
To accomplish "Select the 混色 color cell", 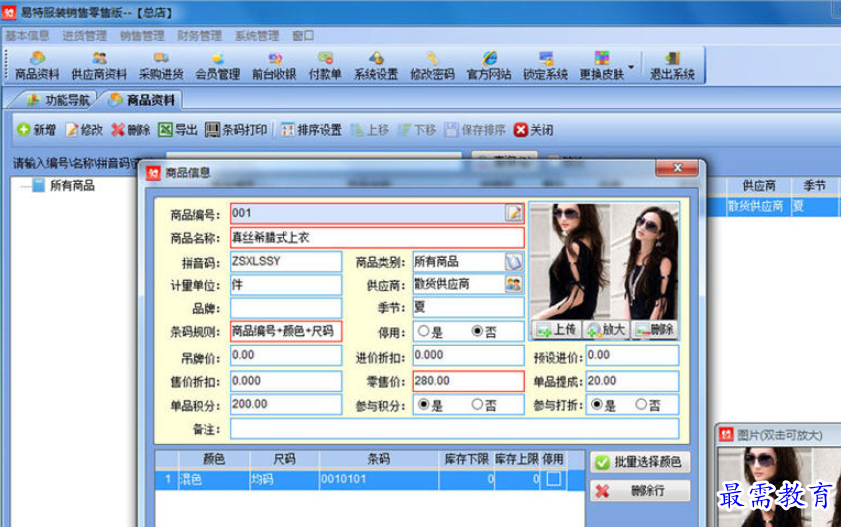I will coord(214,479).
